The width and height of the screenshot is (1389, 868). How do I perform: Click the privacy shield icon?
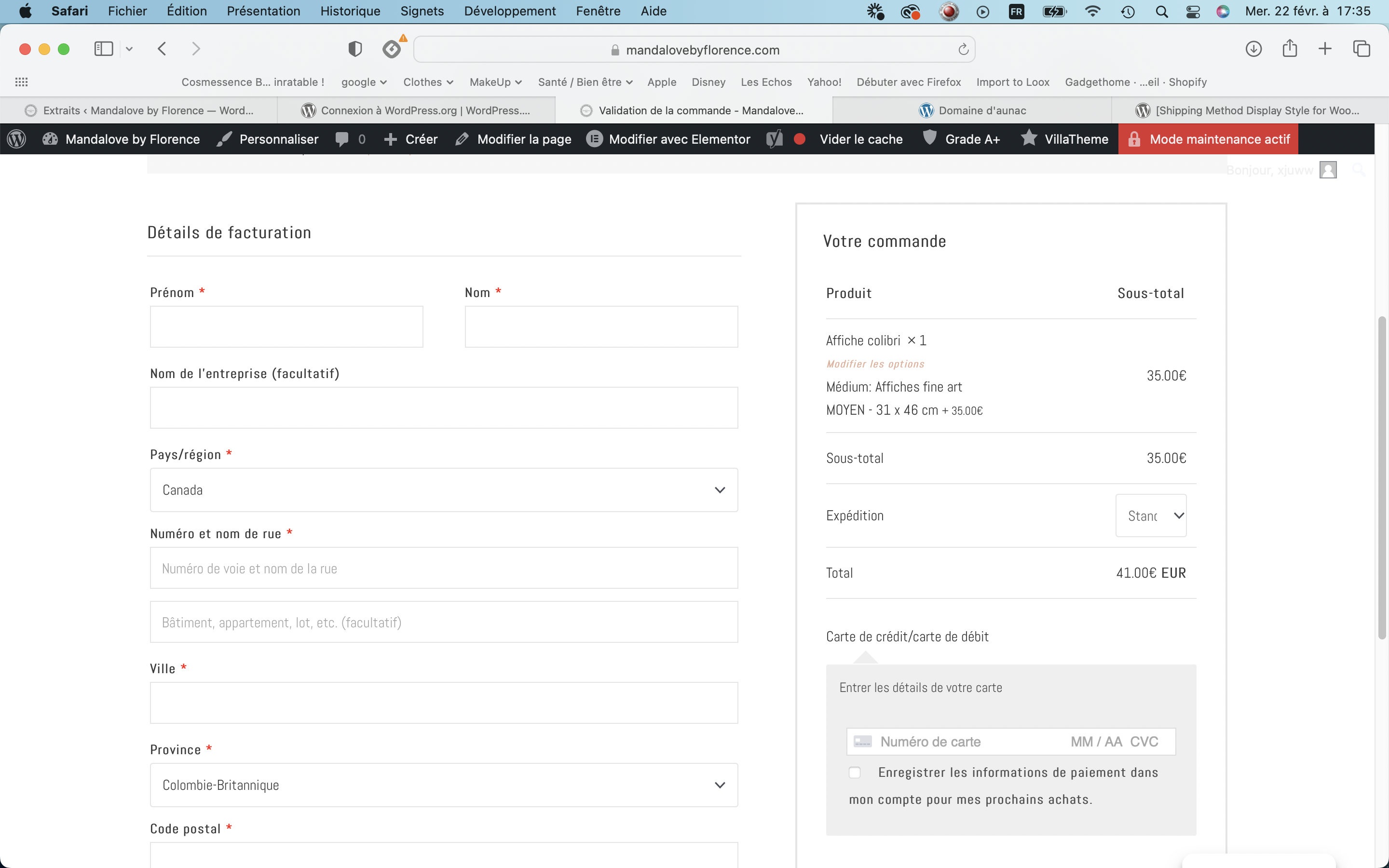coord(354,49)
